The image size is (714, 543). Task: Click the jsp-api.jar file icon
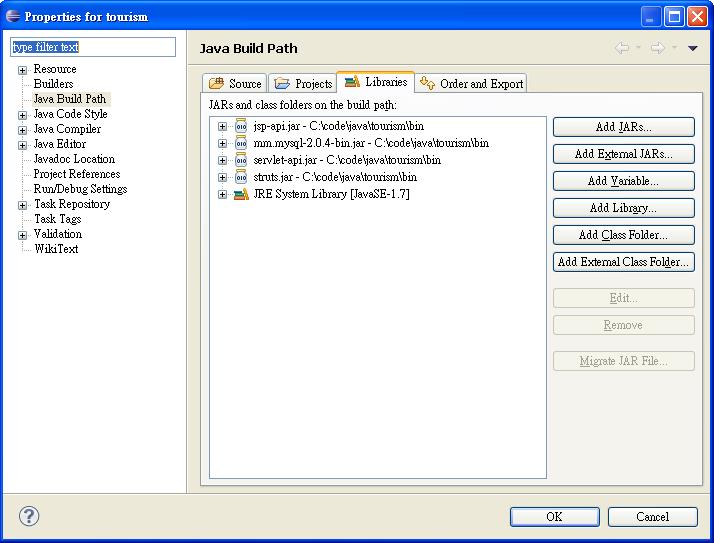pos(241,126)
